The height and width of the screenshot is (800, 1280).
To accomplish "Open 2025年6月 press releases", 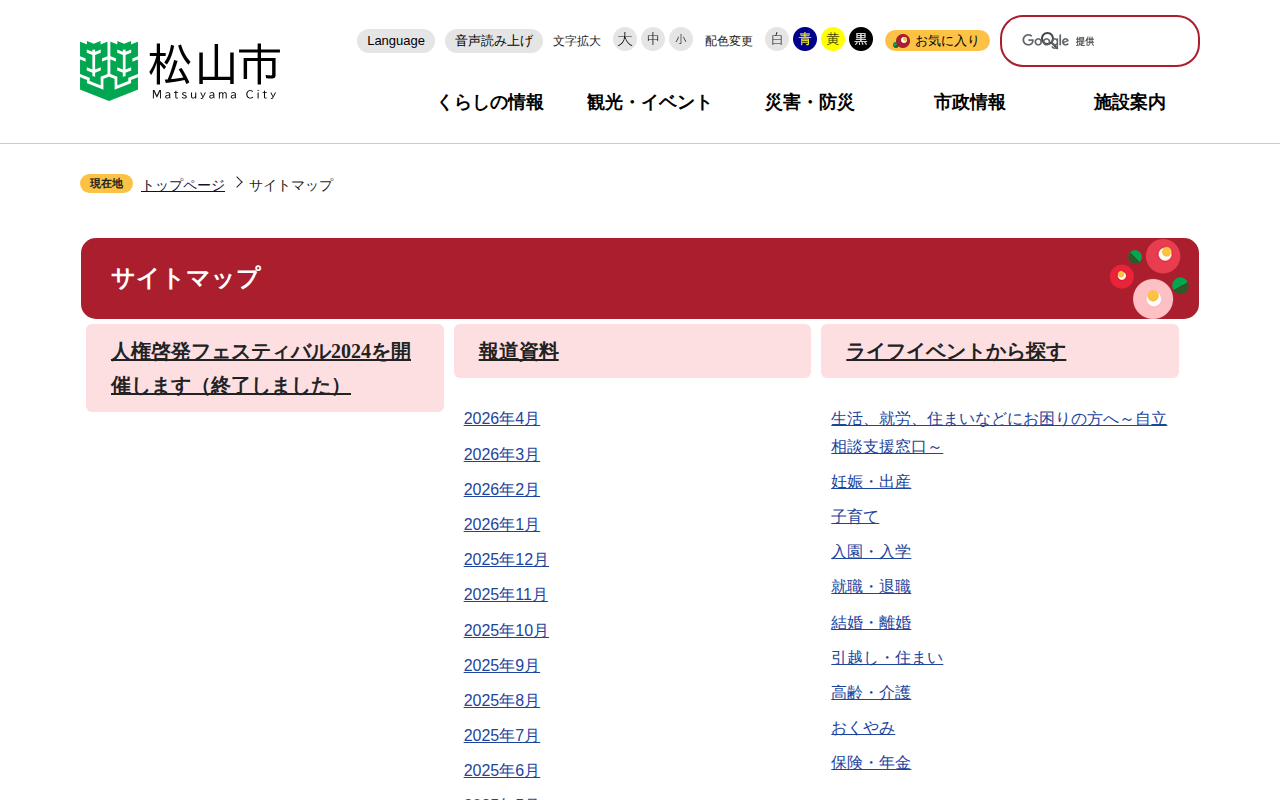I will pyautogui.click(x=502, y=771).
